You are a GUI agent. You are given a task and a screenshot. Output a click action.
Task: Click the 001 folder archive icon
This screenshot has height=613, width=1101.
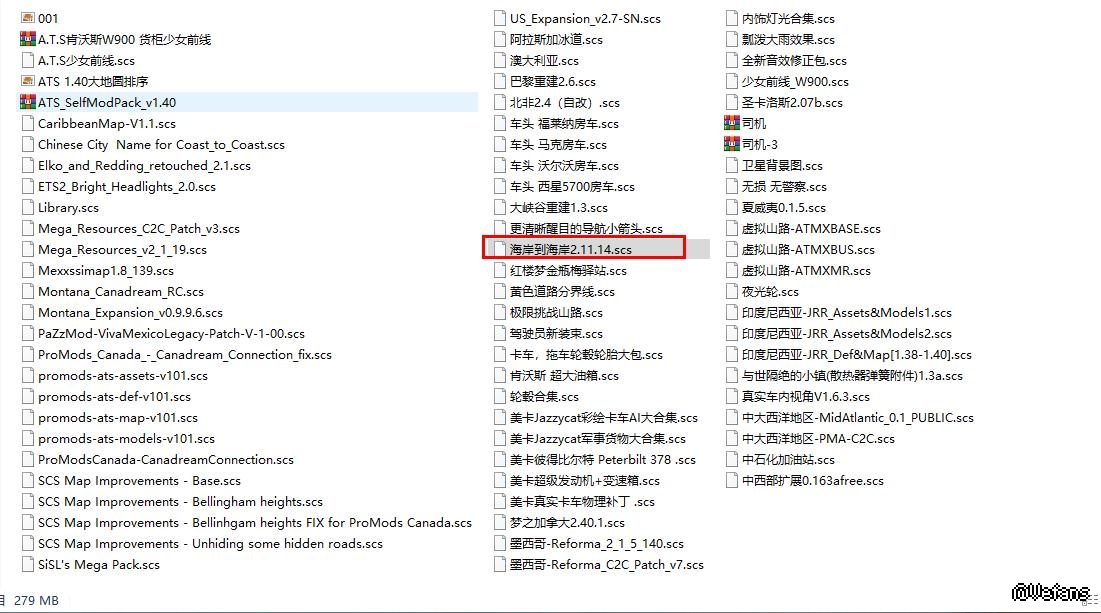click(x=28, y=18)
